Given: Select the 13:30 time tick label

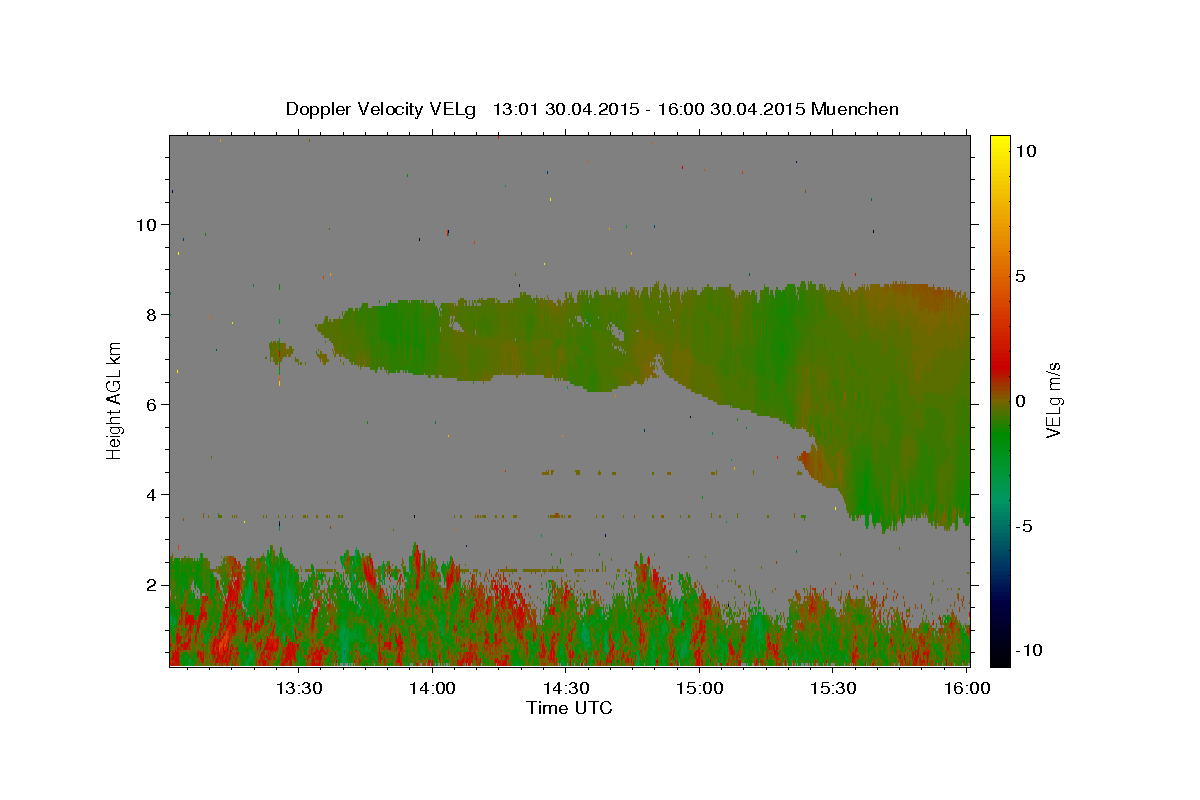Looking at the screenshot, I should pyautogui.click(x=298, y=688).
